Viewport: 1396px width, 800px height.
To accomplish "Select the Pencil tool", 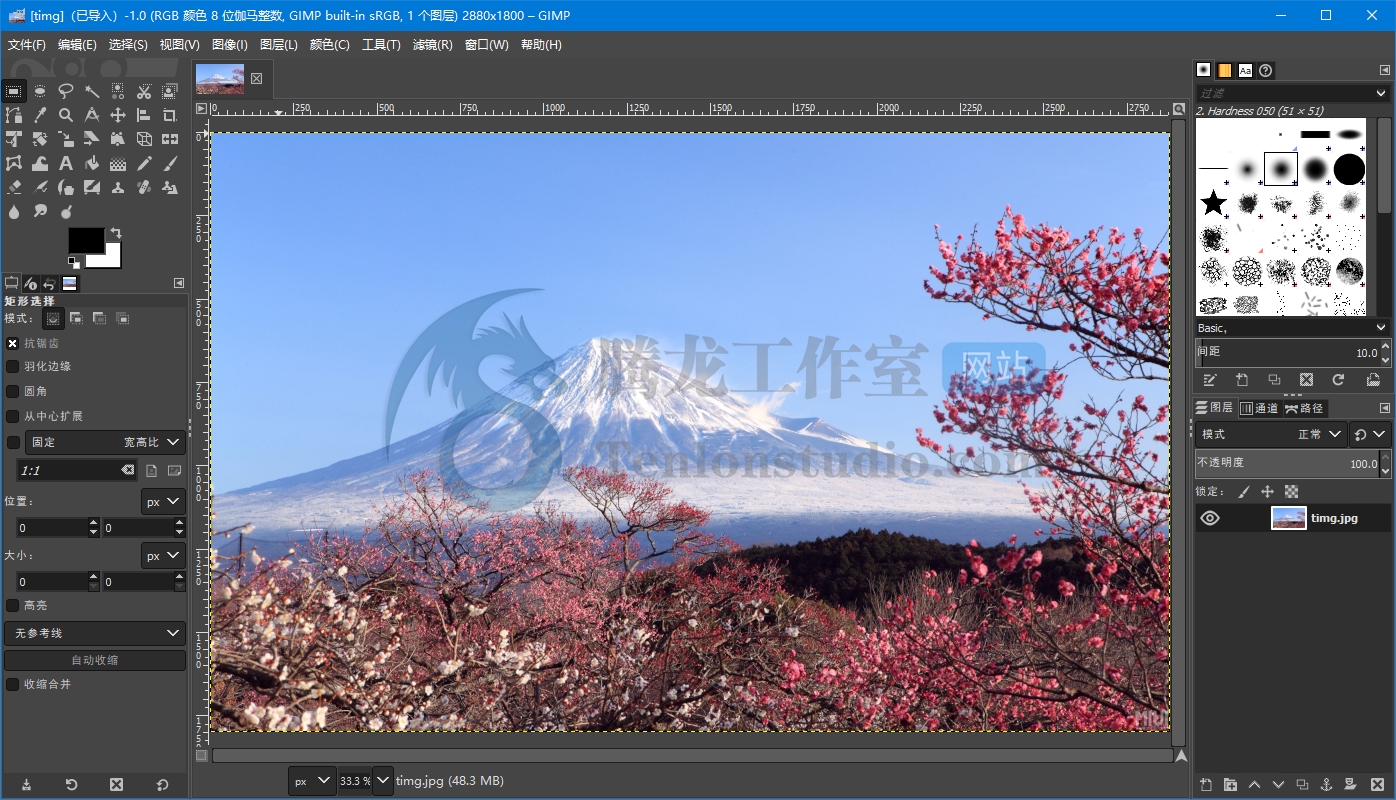I will [x=144, y=163].
